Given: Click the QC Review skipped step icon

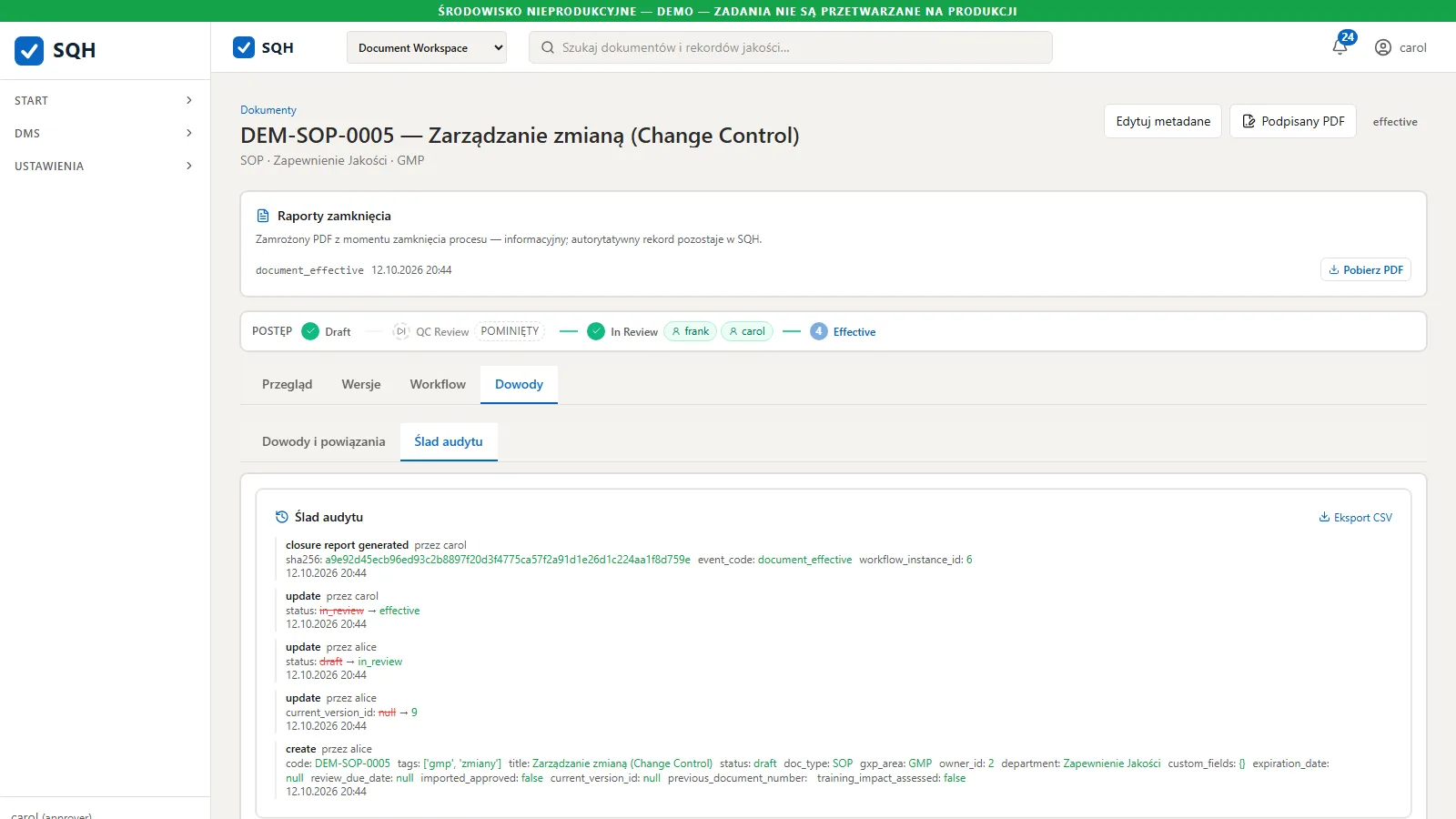Looking at the screenshot, I should click(x=401, y=331).
